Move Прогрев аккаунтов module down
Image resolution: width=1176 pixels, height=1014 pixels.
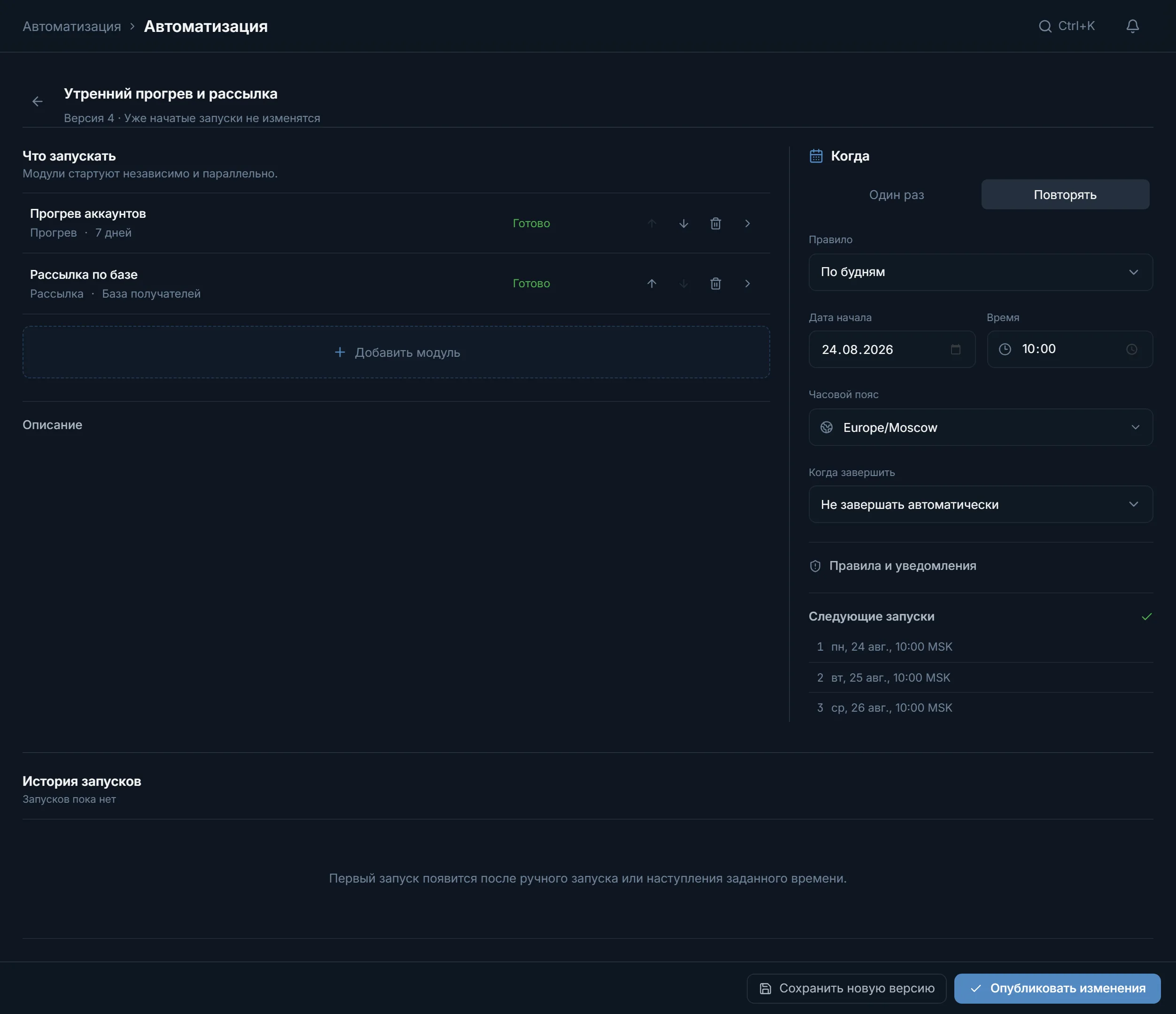(683, 223)
